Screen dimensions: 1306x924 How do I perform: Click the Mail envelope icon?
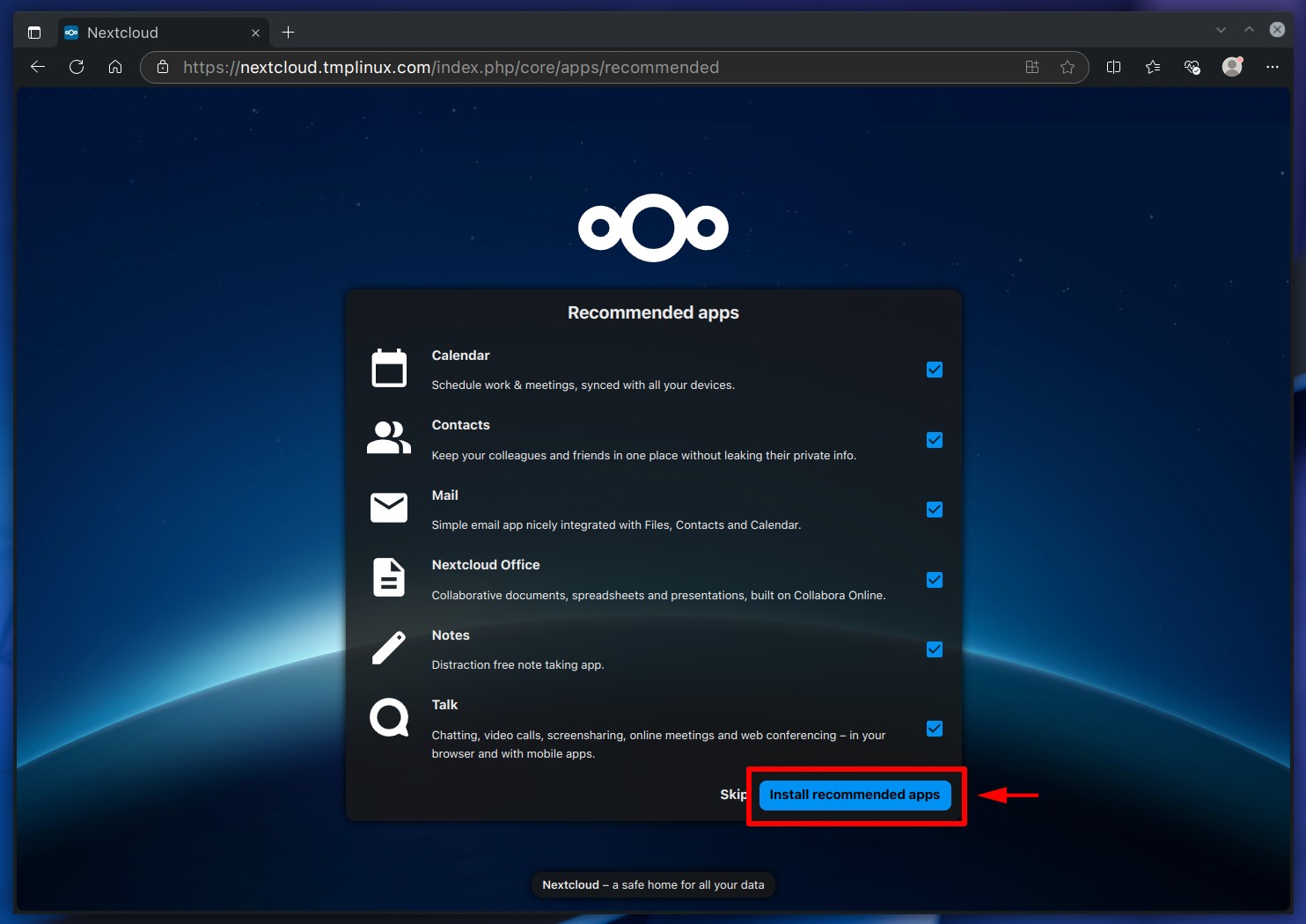coord(389,508)
